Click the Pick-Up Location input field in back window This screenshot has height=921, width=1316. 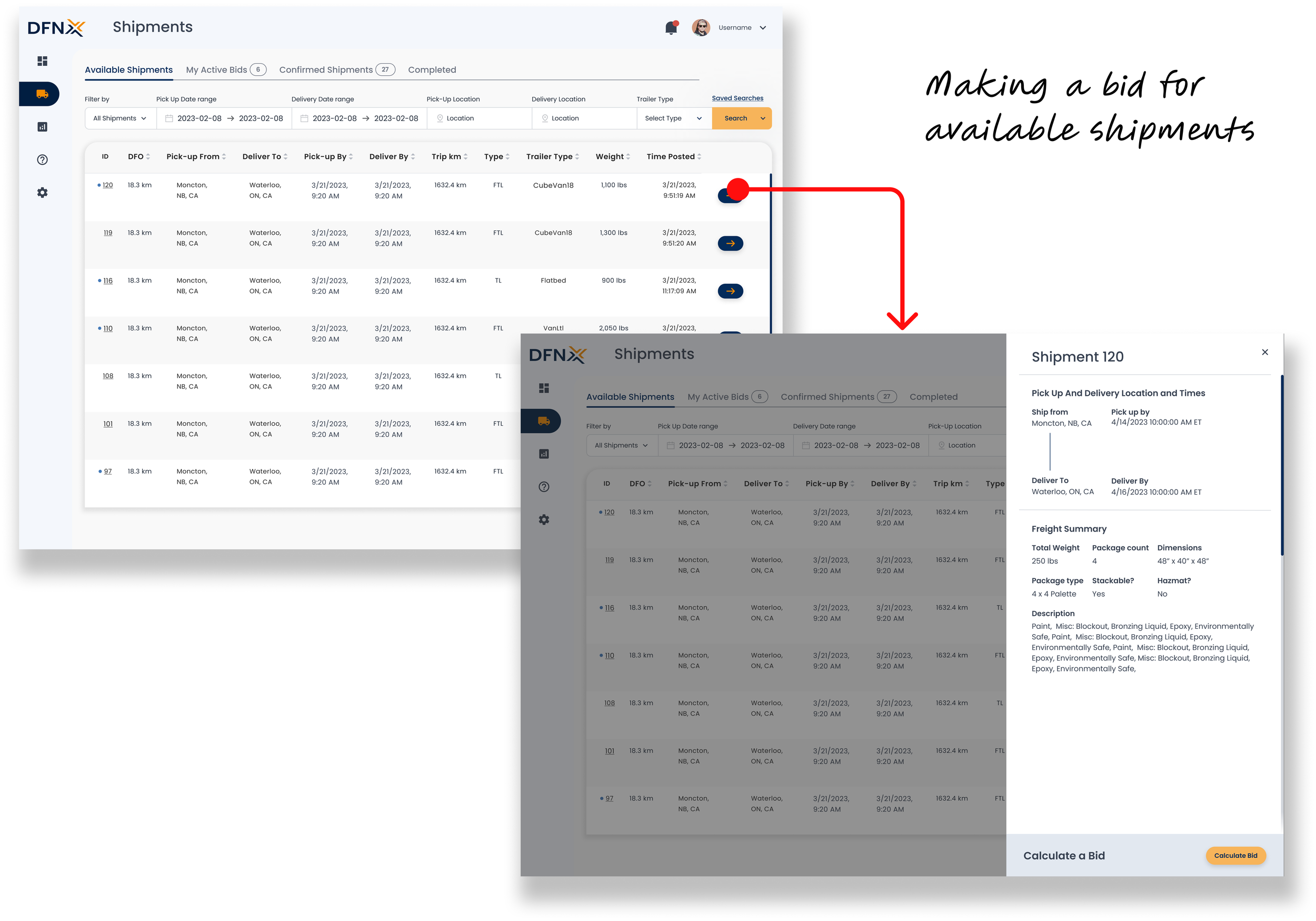(479, 118)
